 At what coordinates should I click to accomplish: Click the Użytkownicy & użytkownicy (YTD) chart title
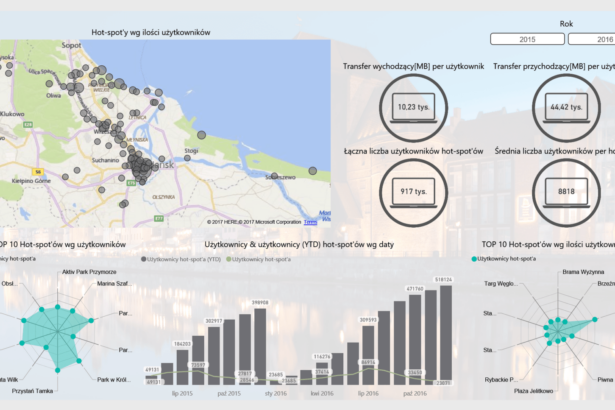299,244
